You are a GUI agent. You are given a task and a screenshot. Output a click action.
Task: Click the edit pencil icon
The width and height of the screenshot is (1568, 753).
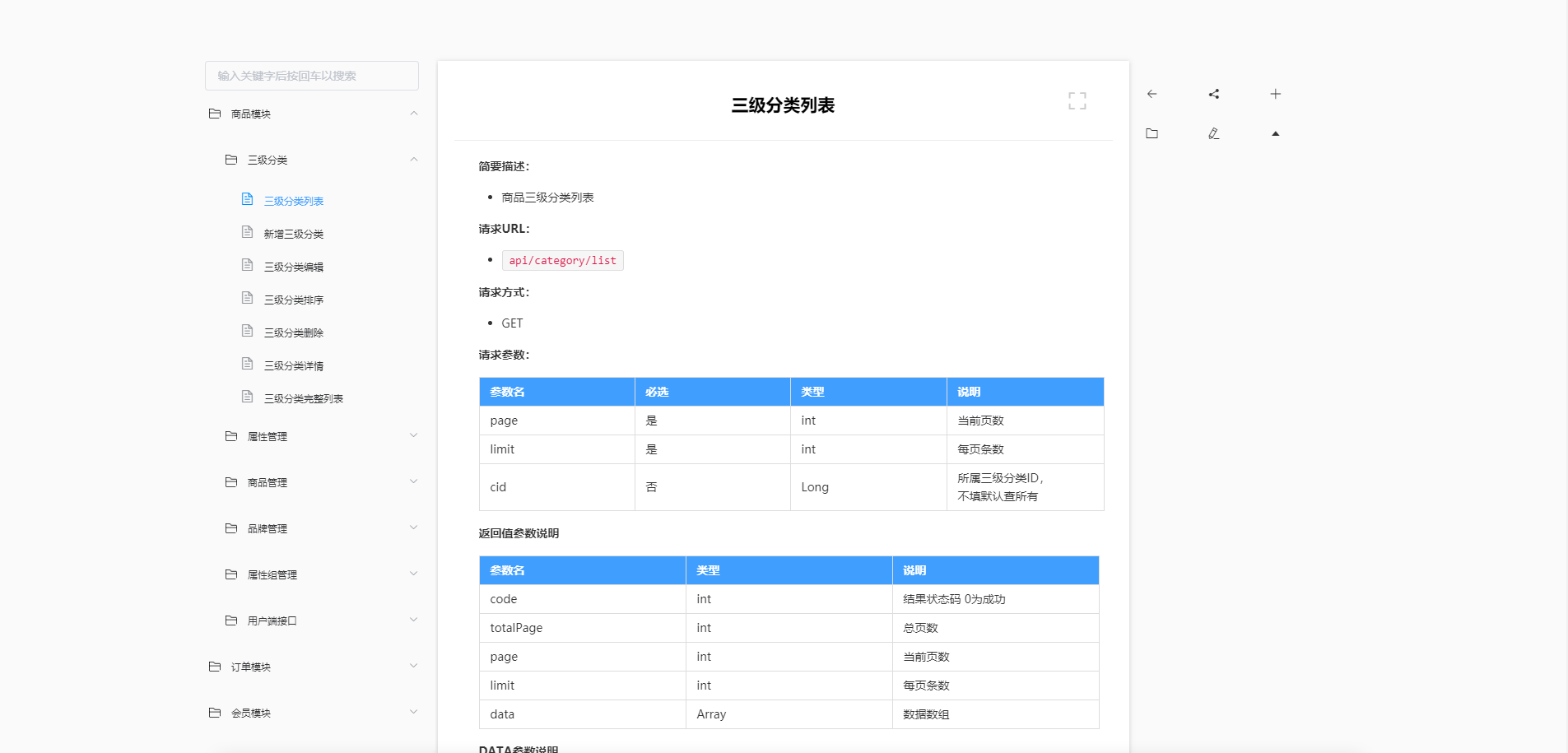click(x=1213, y=133)
